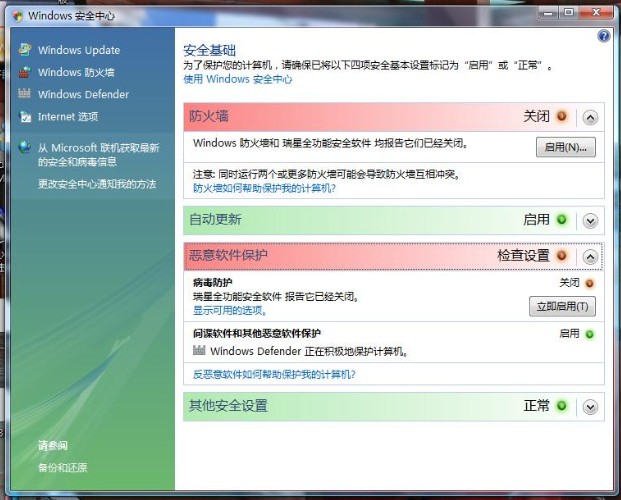
Task: Click the 间谍软件和其他恶意软件保护 heading
Action: (x=257, y=333)
